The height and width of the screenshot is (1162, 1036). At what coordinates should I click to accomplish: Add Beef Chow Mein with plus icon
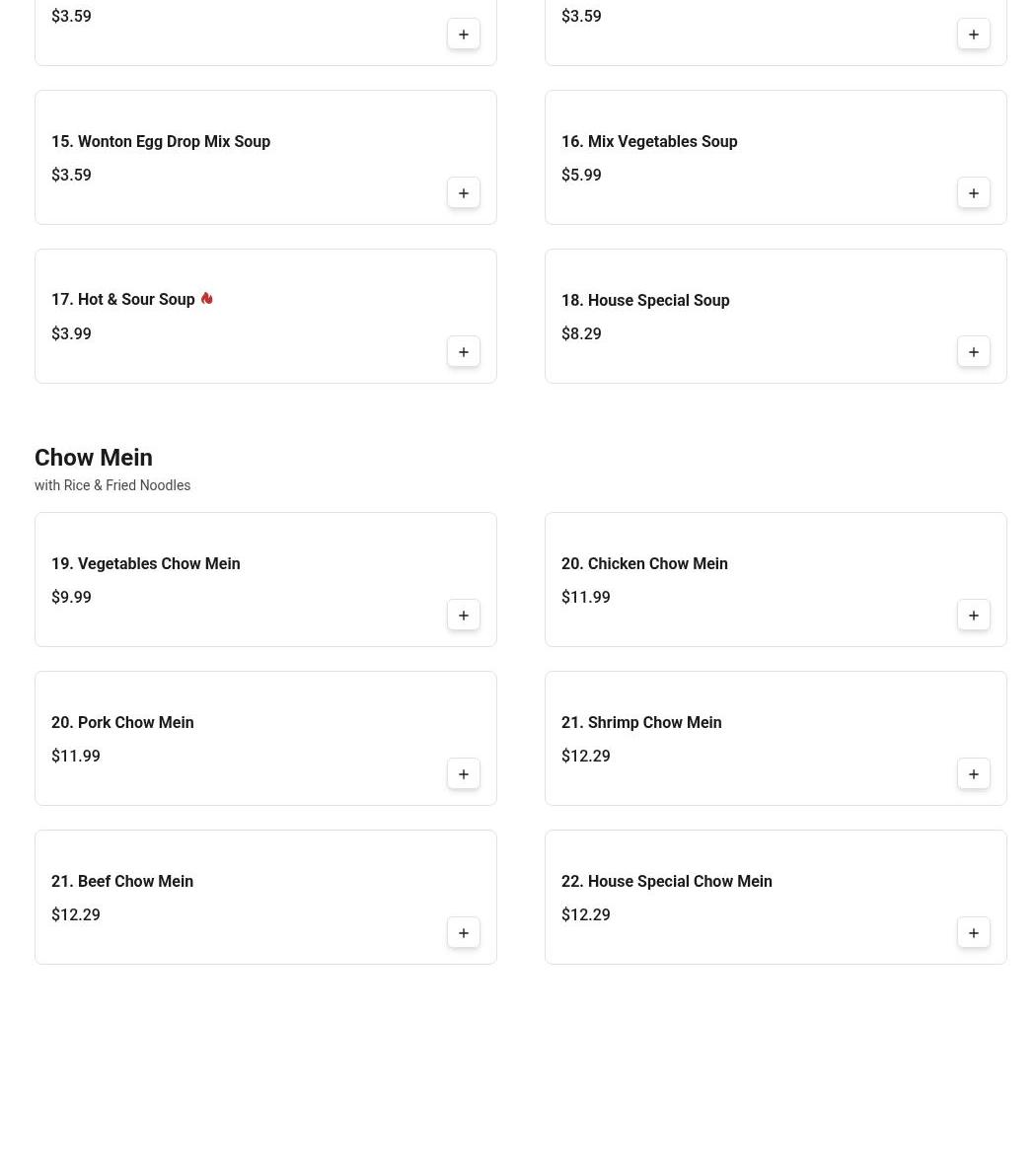pyautogui.click(x=464, y=933)
